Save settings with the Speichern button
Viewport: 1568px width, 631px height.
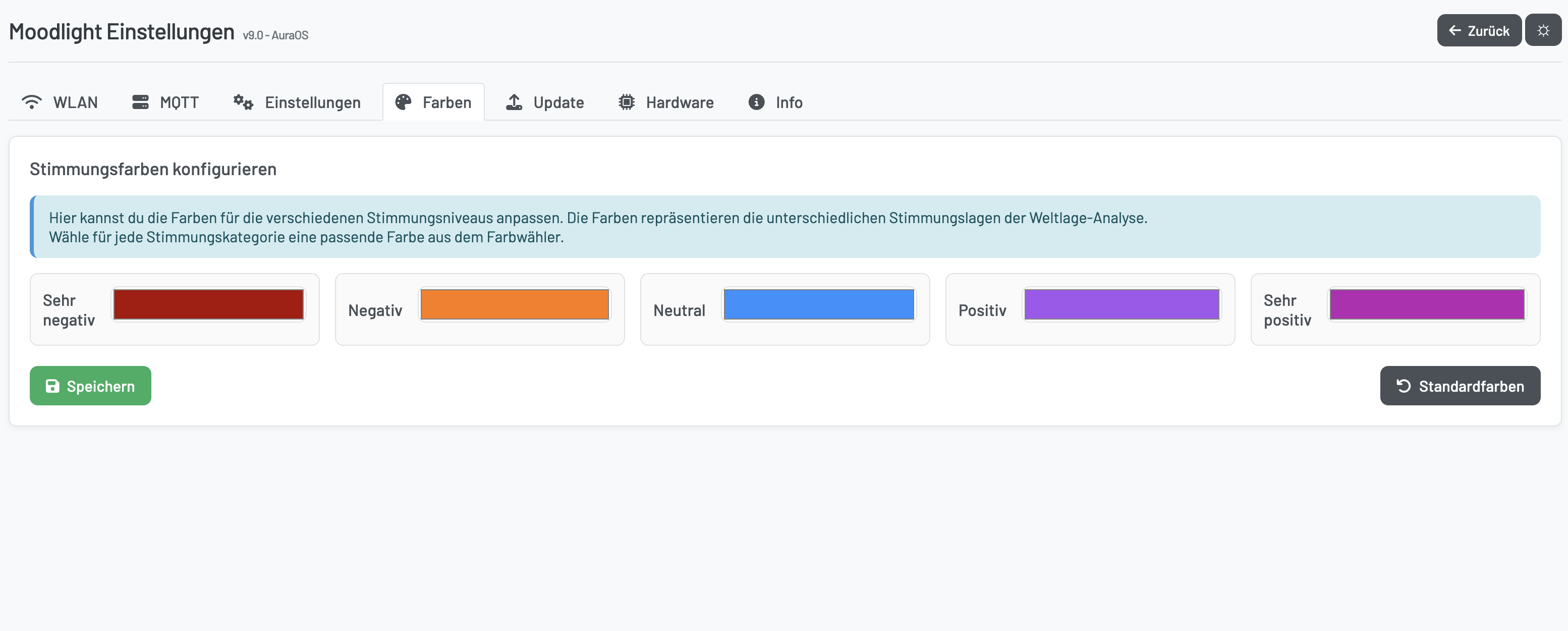click(90, 385)
